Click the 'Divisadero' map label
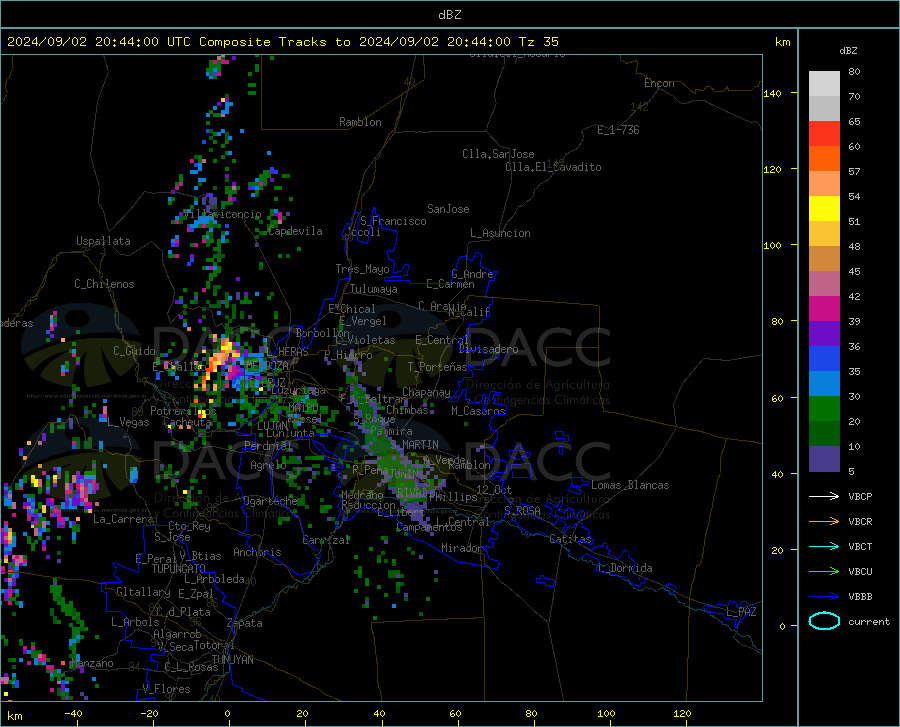900x727 pixels. point(488,349)
